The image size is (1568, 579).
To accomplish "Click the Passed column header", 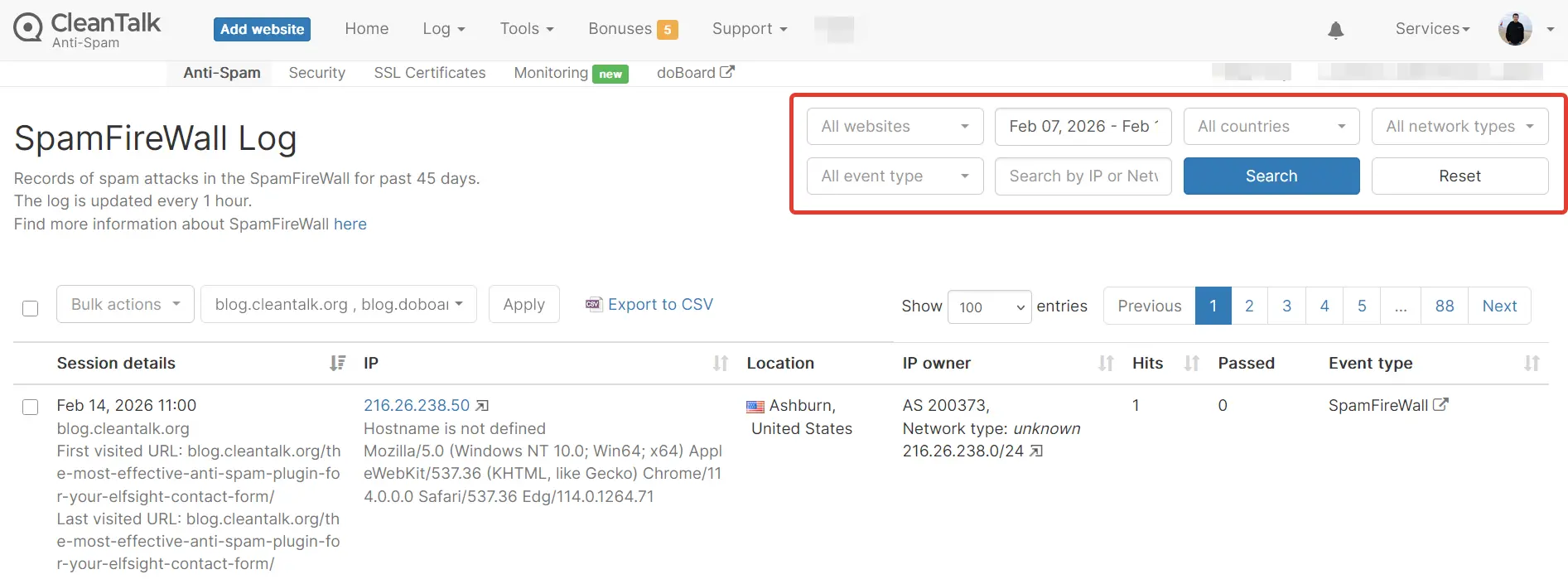I will [1246, 363].
